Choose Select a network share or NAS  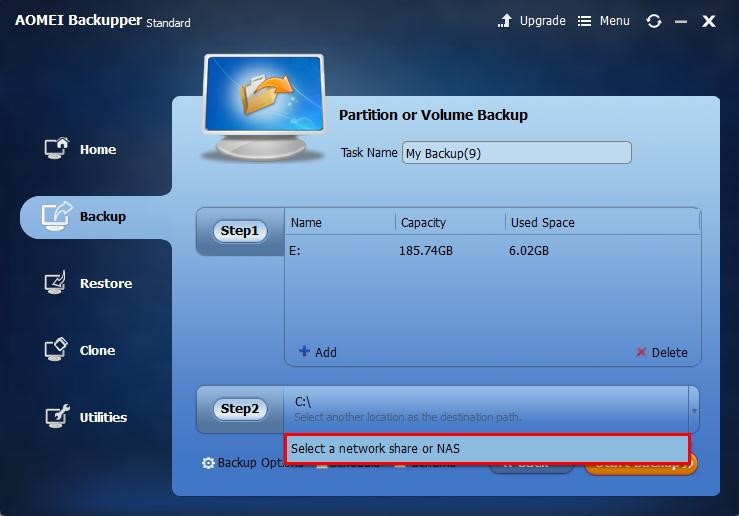click(487, 448)
